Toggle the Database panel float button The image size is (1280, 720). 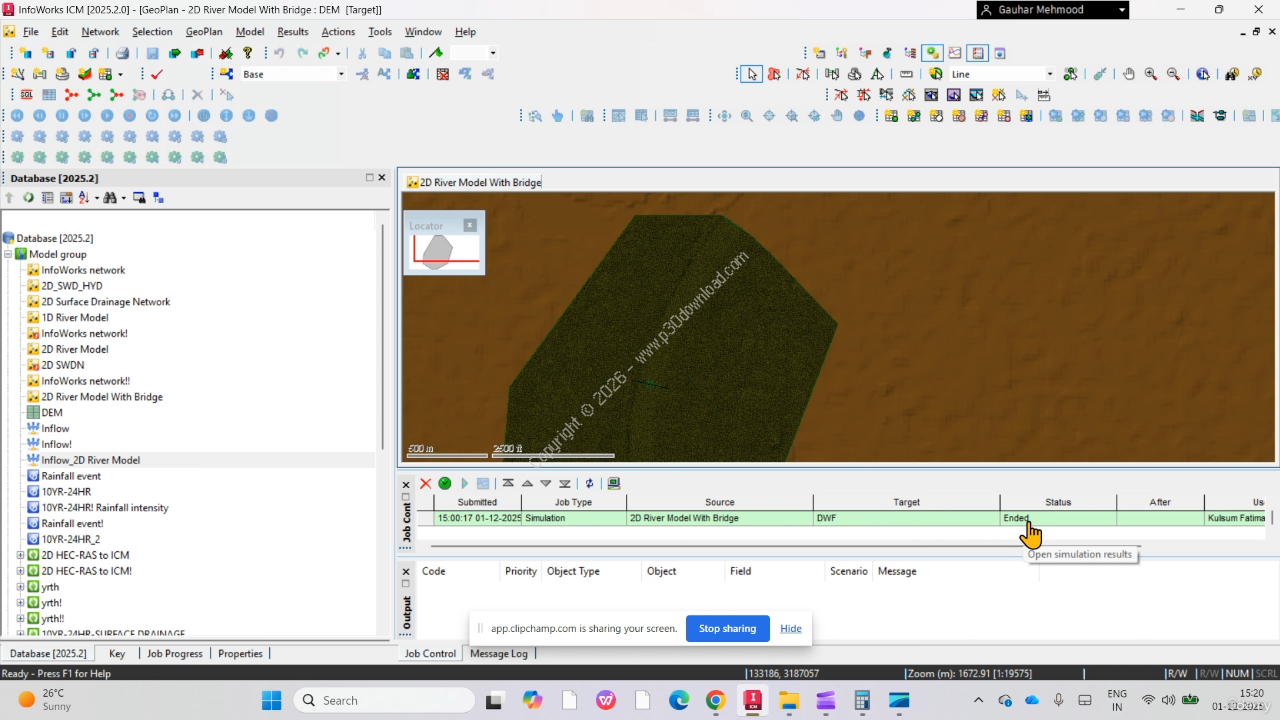tap(368, 178)
